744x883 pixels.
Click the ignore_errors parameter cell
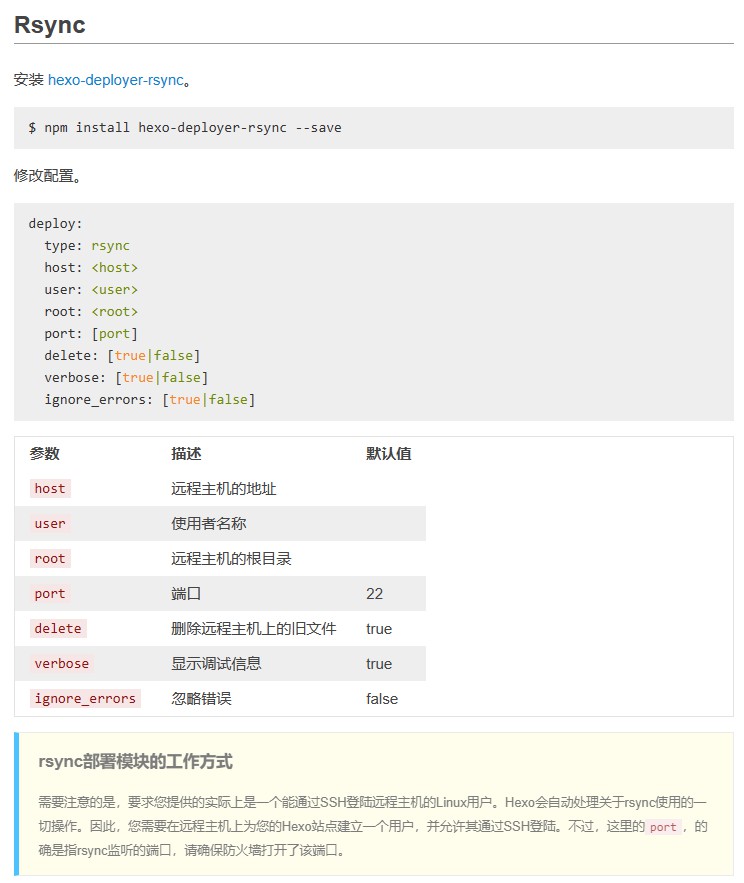(85, 698)
